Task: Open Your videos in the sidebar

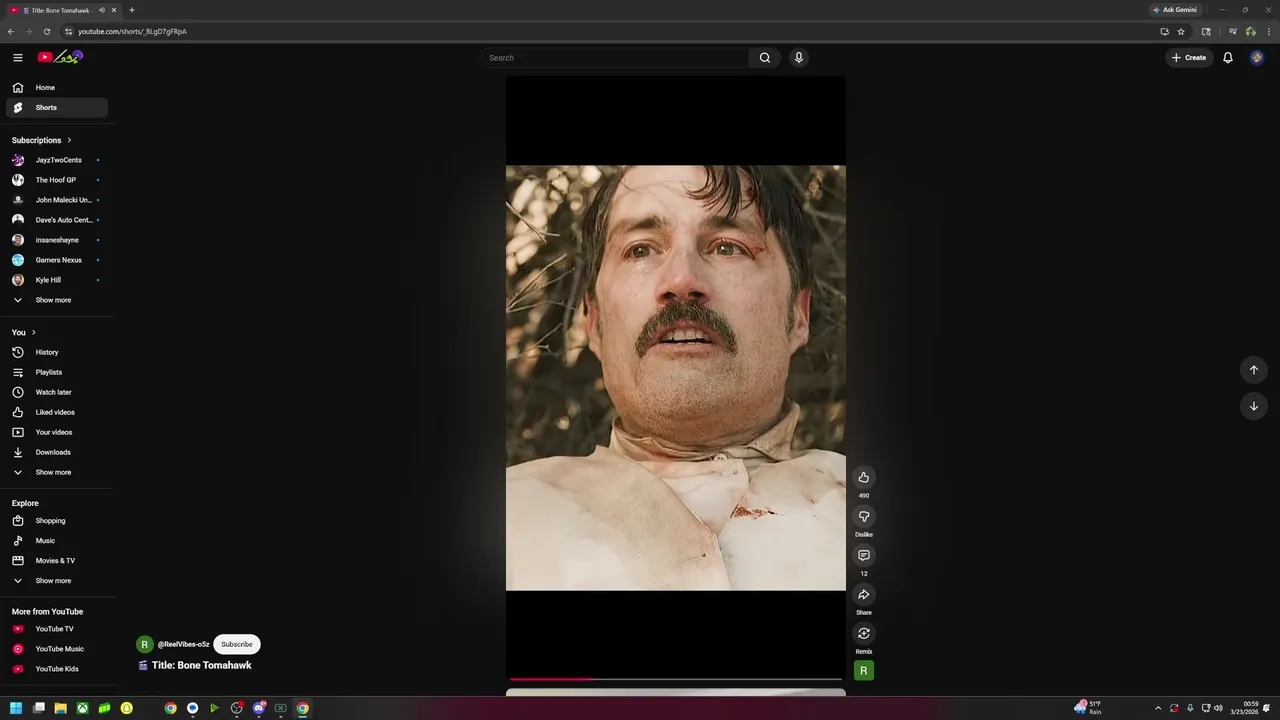Action: 57,432
